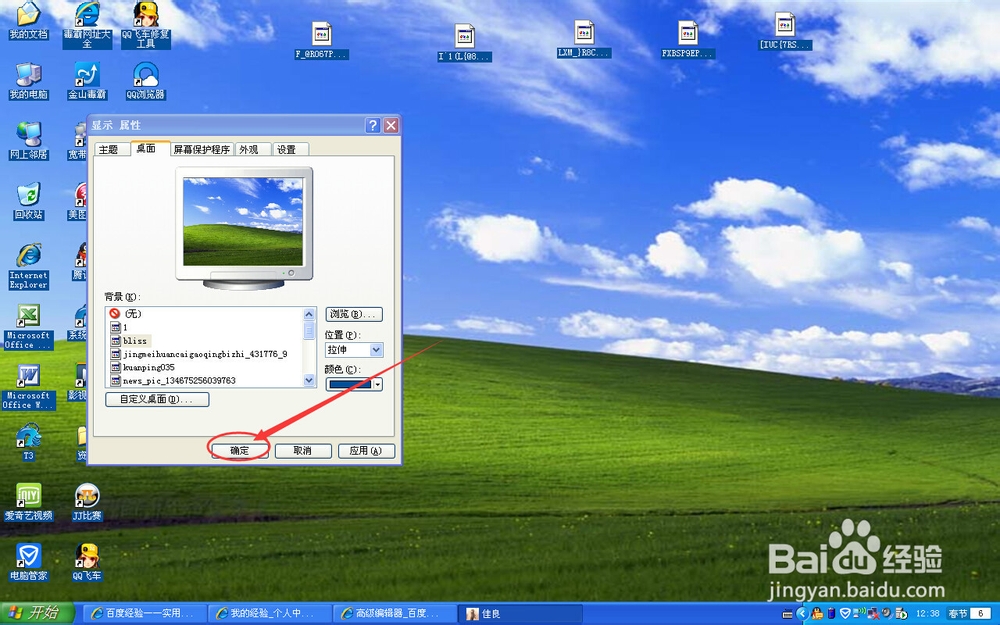Image resolution: width=1000 pixels, height=625 pixels.
Task: Launch 金山毒霸 antivirus shortcut
Action: (x=87, y=81)
